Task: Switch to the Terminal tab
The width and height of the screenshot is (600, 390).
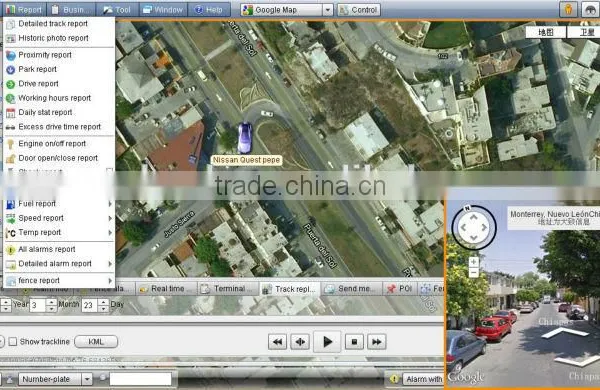Action: pyautogui.click(x=228, y=289)
